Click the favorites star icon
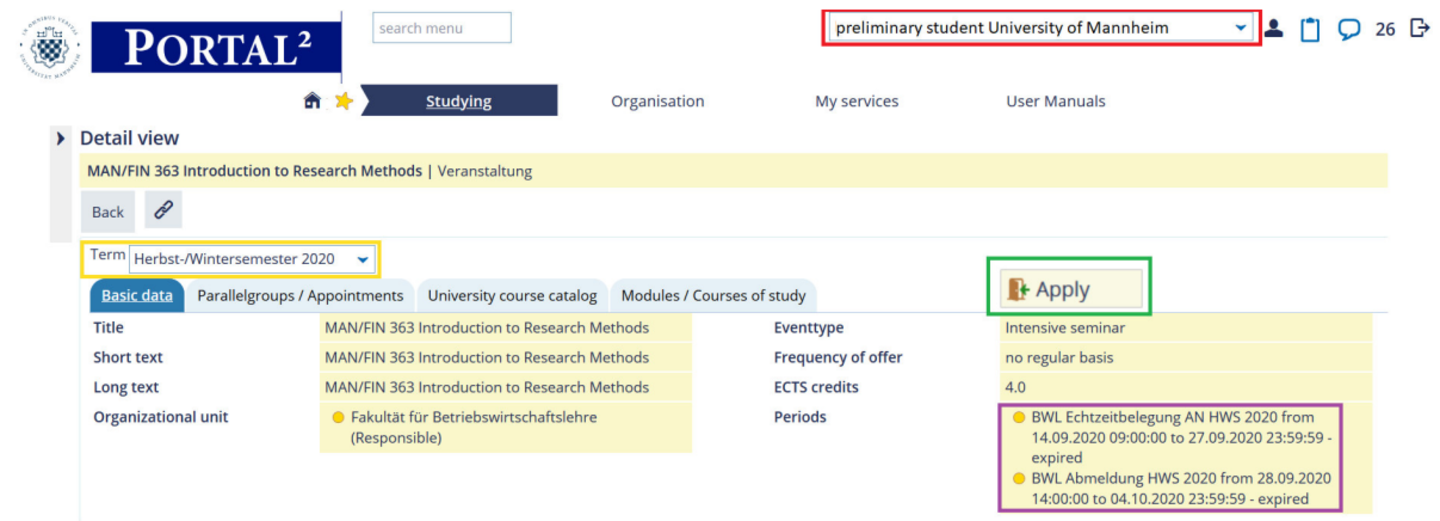1440x521 pixels. tap(343, 101)
